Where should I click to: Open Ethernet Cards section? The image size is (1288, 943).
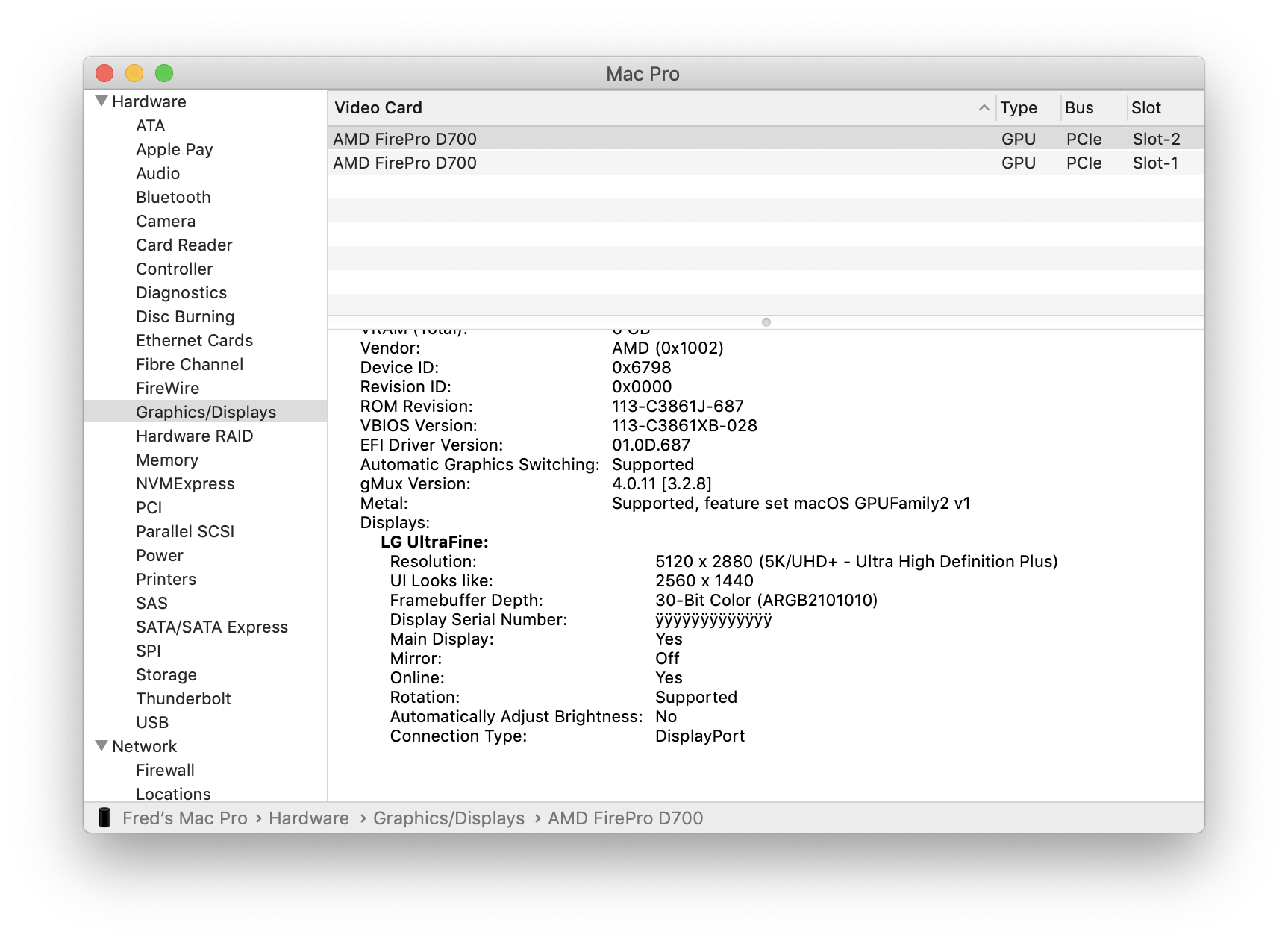tap(195, 340)
